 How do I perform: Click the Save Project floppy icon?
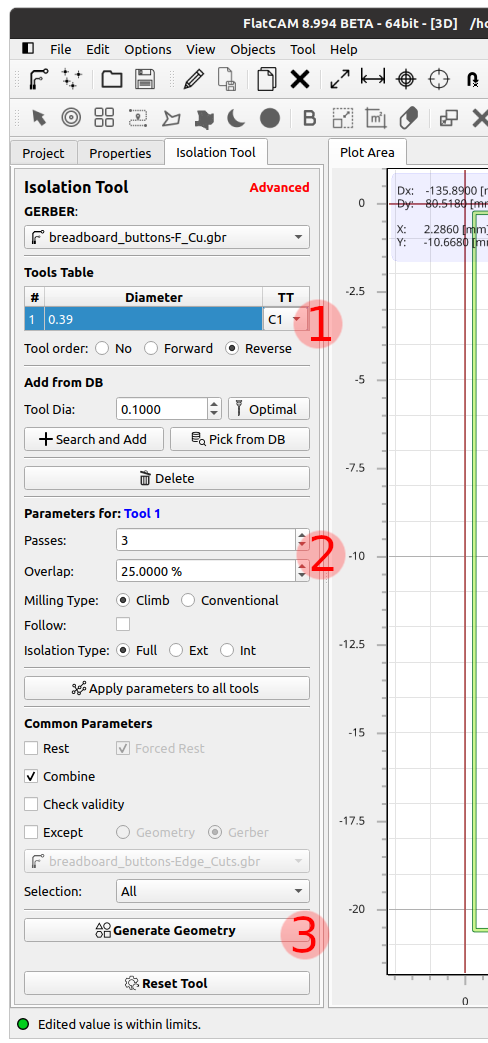pos(145,79)
